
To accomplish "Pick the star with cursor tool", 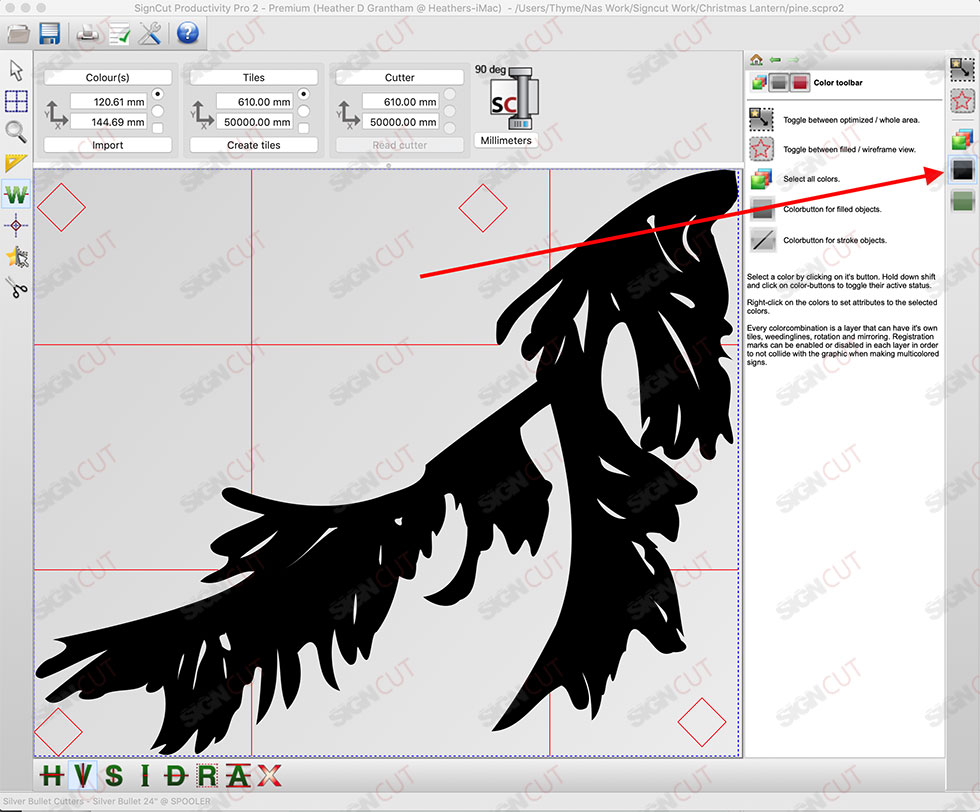I will [17, 256].
